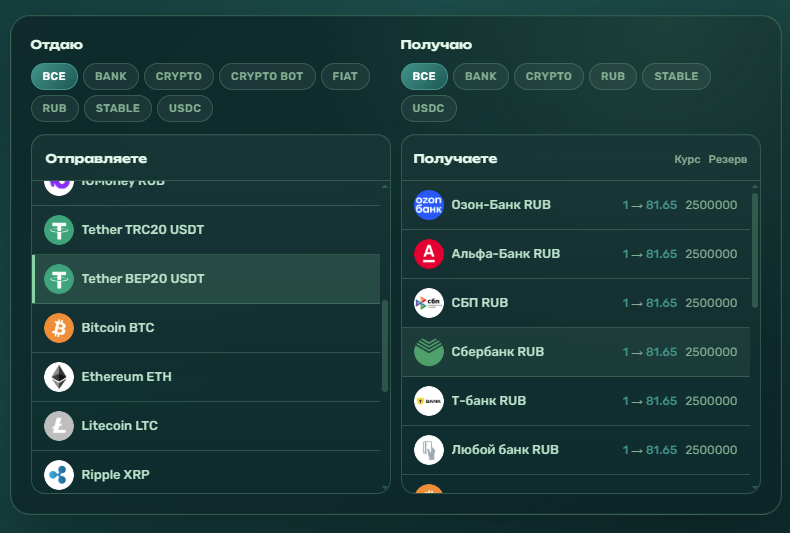
Task: Click the Ripple XRP icon
Action: tap(59, 475)
